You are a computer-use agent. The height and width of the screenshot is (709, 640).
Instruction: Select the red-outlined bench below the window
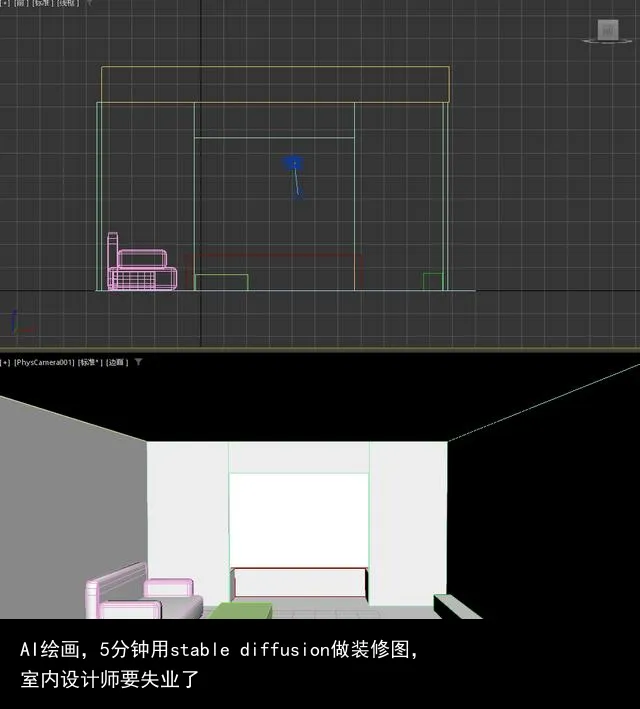click(298, 581)
